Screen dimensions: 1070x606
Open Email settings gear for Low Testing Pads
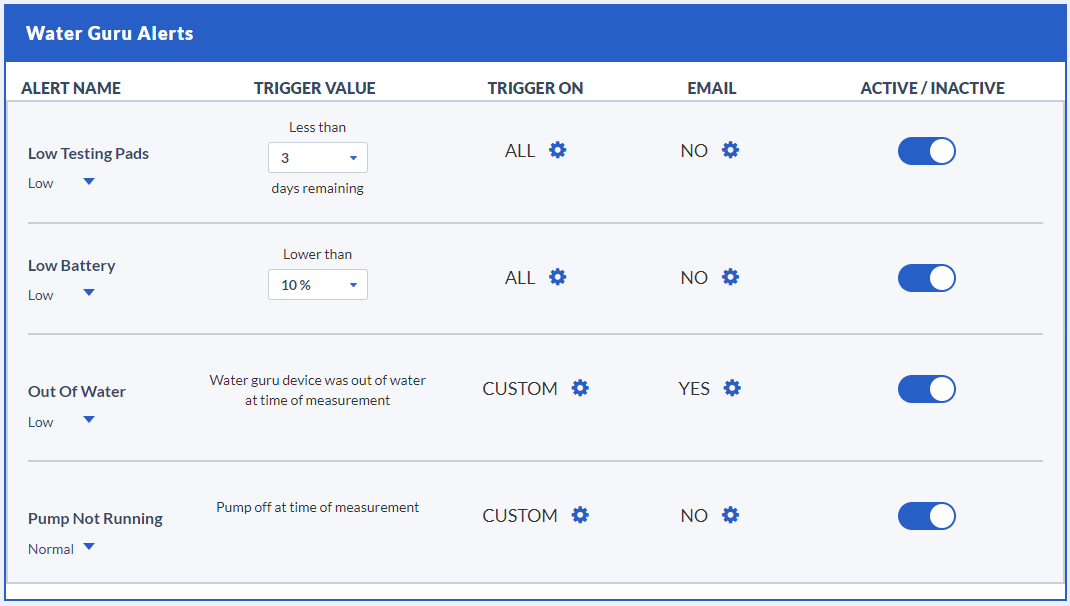click(730, 150)
